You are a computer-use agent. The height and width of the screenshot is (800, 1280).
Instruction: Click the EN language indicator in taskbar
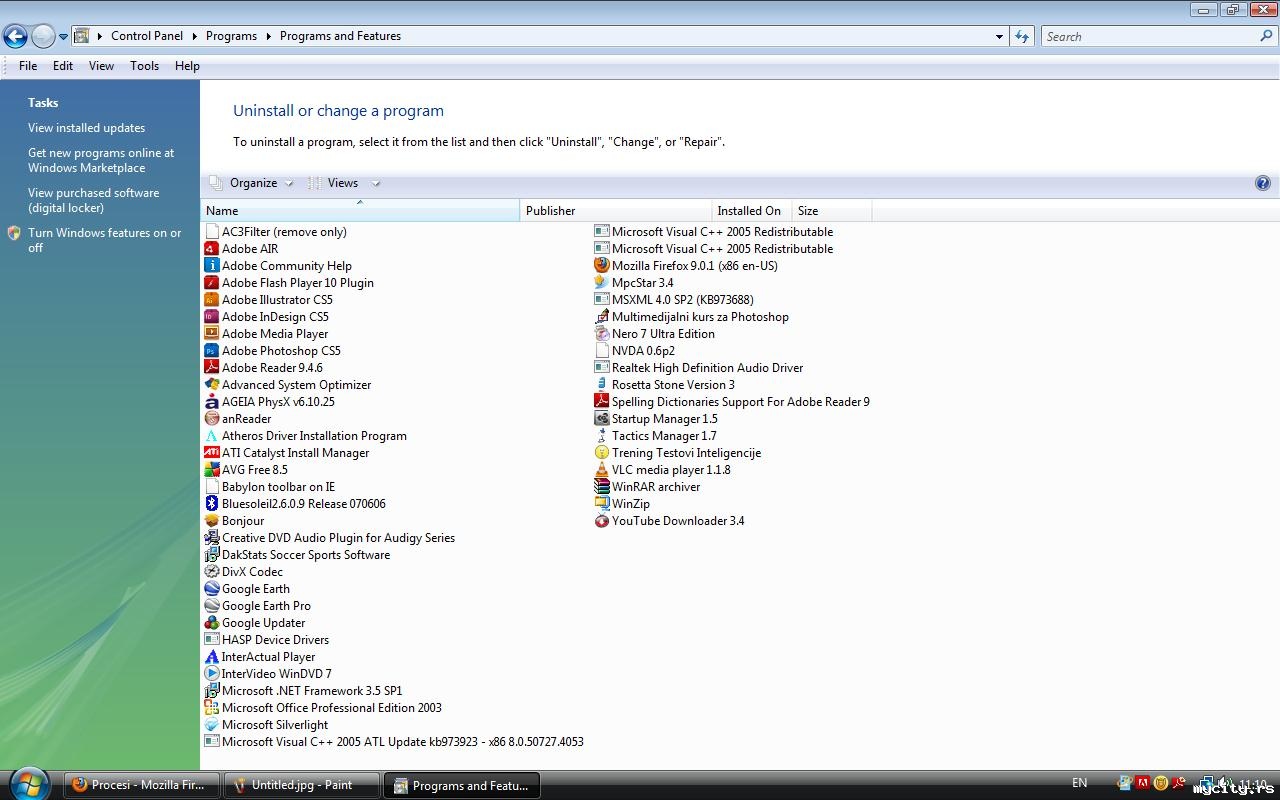point(1079,783)
